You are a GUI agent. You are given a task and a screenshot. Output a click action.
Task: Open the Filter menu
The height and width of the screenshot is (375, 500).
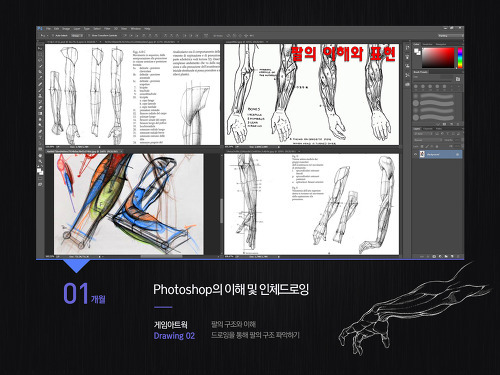click(107, 29)
